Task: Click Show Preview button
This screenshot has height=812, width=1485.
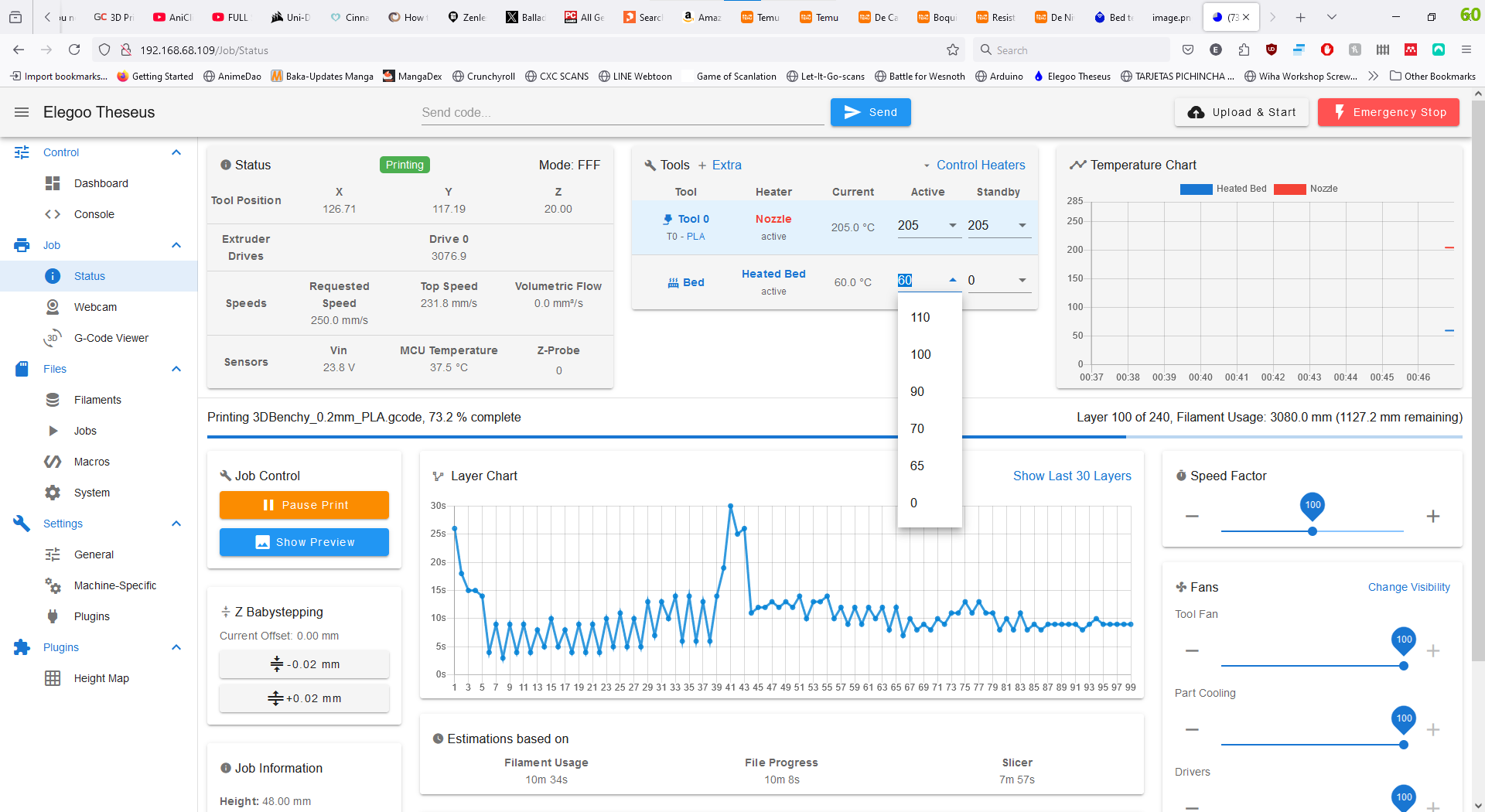Action: 304,542
